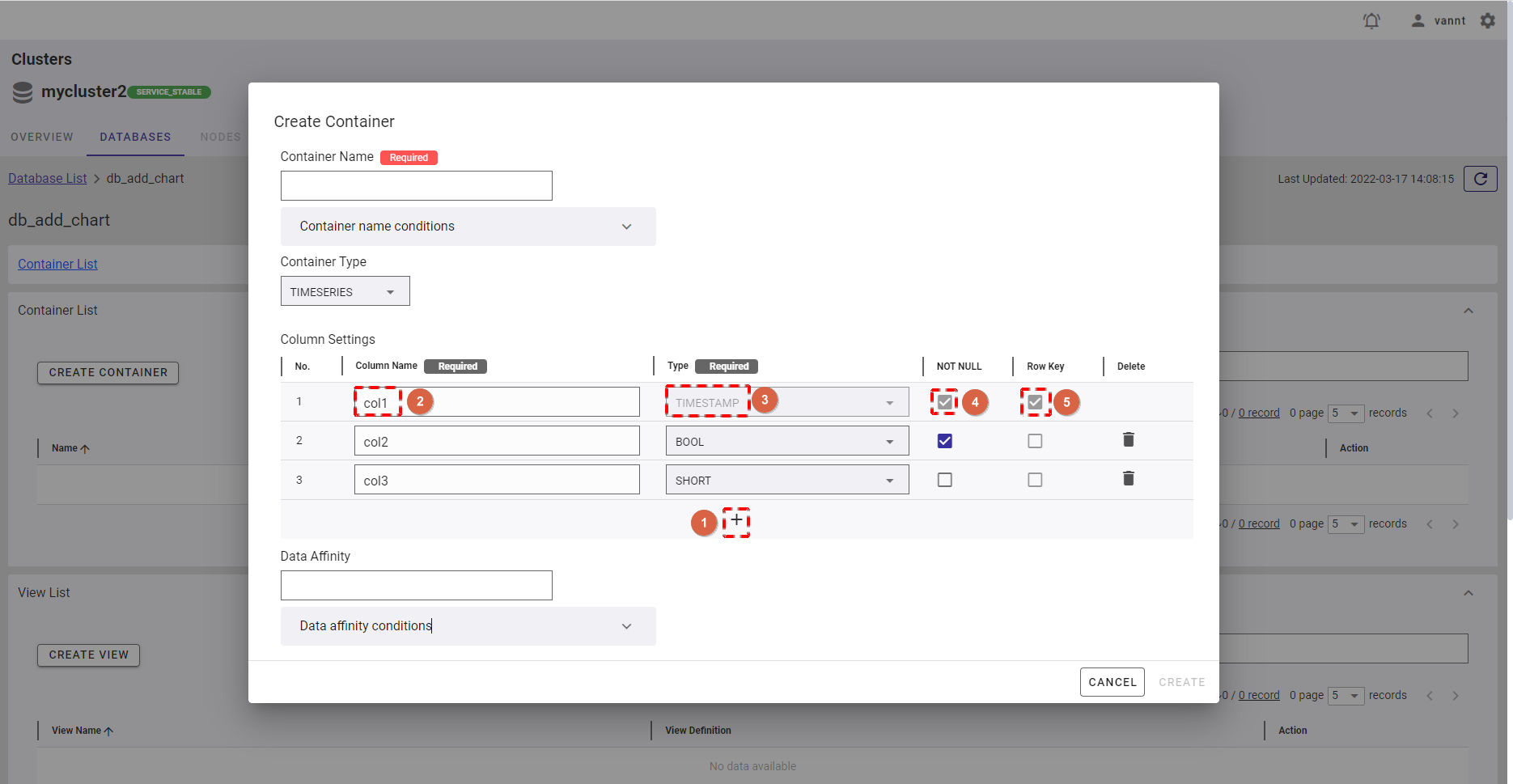Click the plus icon to add column

pyautogui.click(x=736, y=521)
